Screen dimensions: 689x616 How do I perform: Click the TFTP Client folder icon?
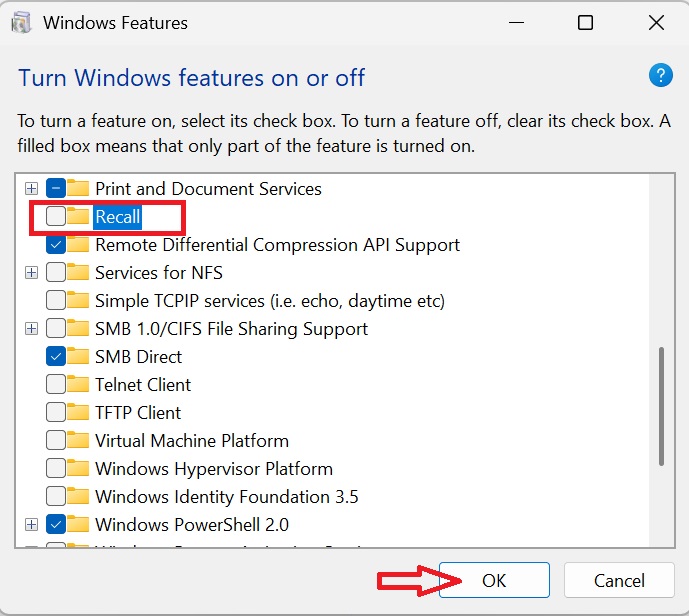pos(80,412)
